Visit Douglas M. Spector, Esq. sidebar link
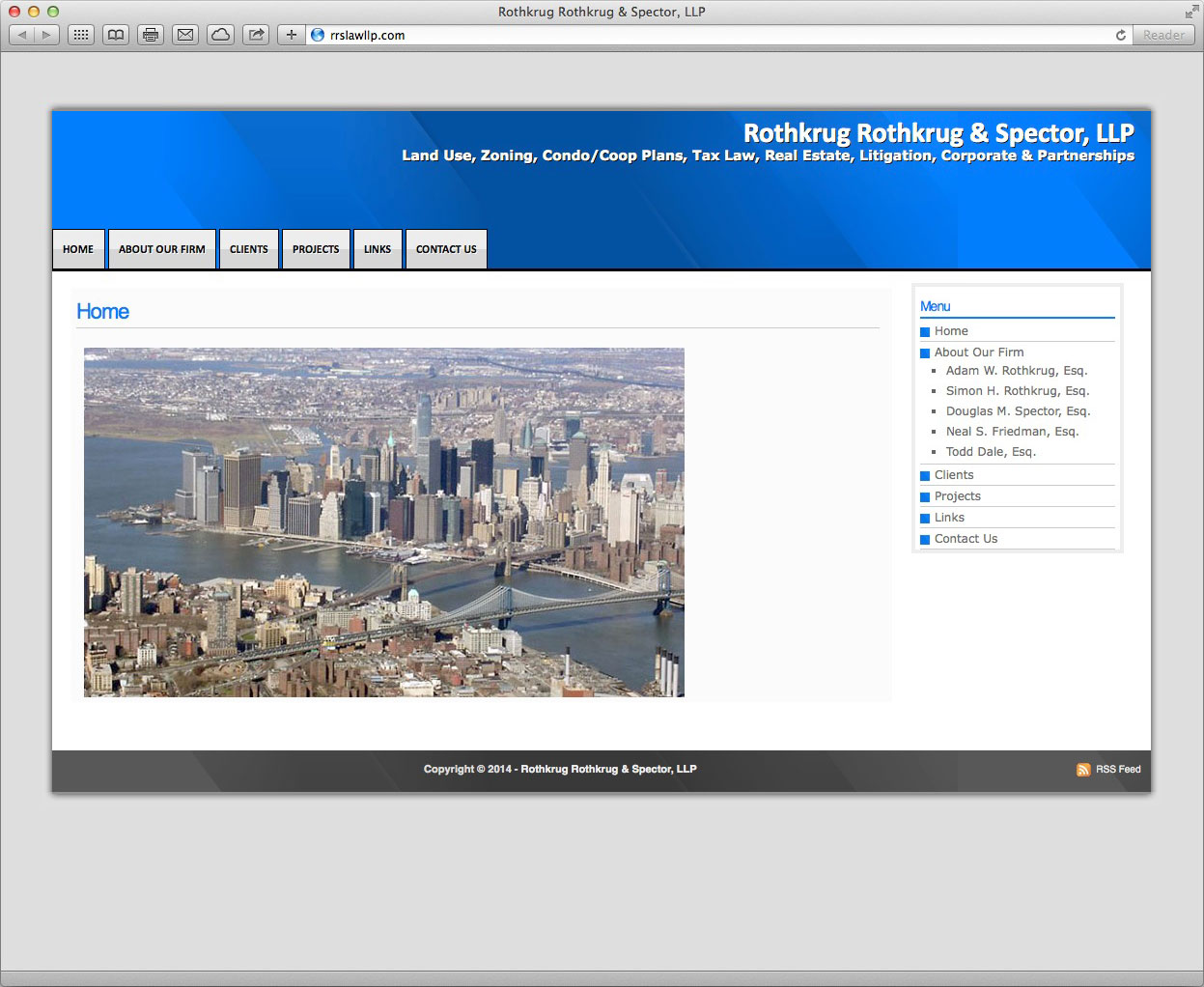This screenshot has height=987, width=1204. pos(1018,411)
